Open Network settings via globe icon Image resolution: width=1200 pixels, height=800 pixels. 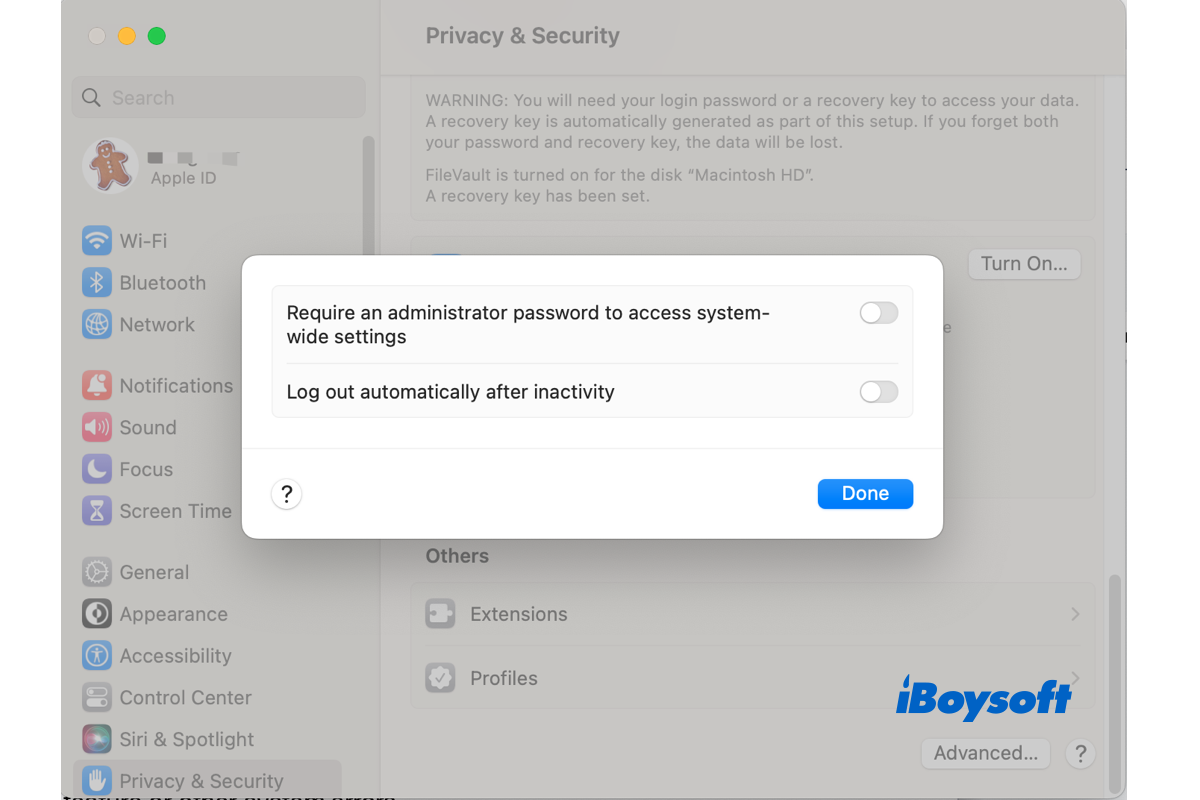(x=97, y=325)
